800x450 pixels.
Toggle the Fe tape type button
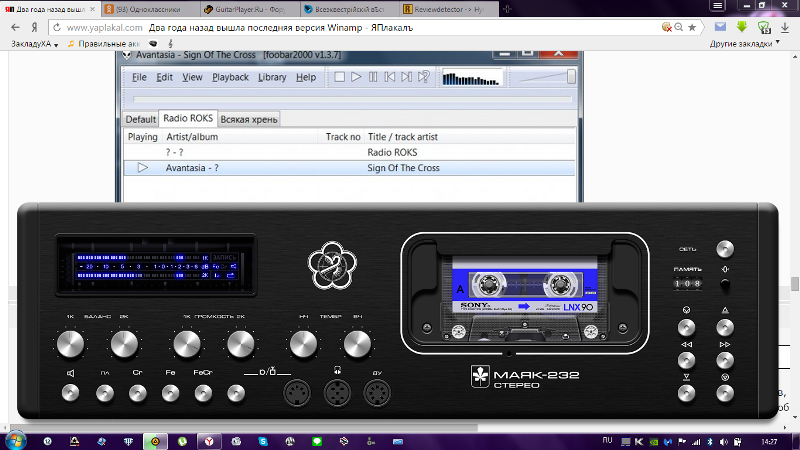pos(170,393)
